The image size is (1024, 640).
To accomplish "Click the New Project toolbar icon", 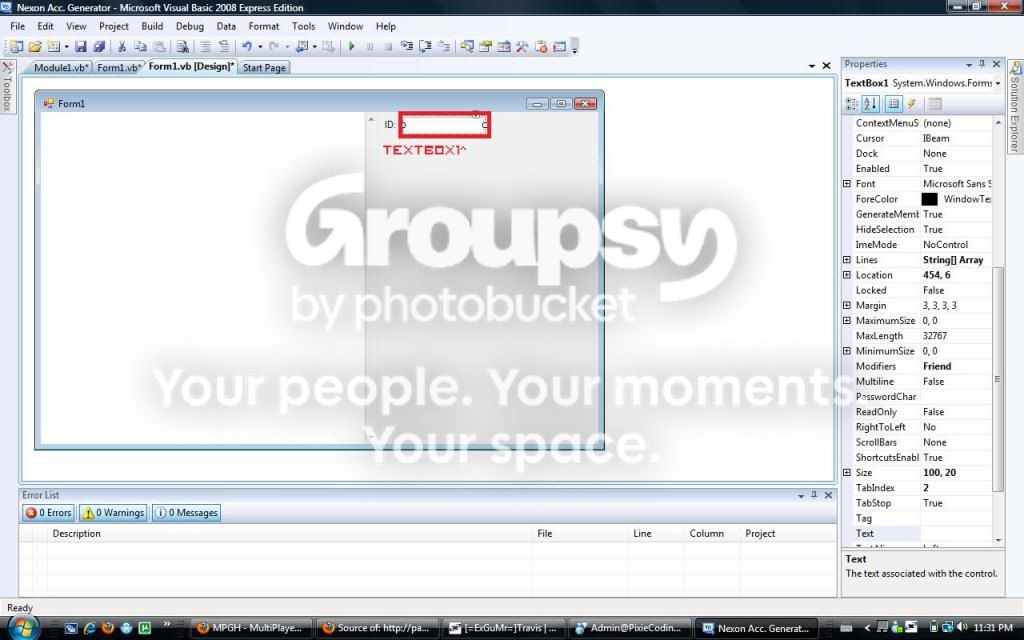I will pyautogui.click(x=16, y=46).
